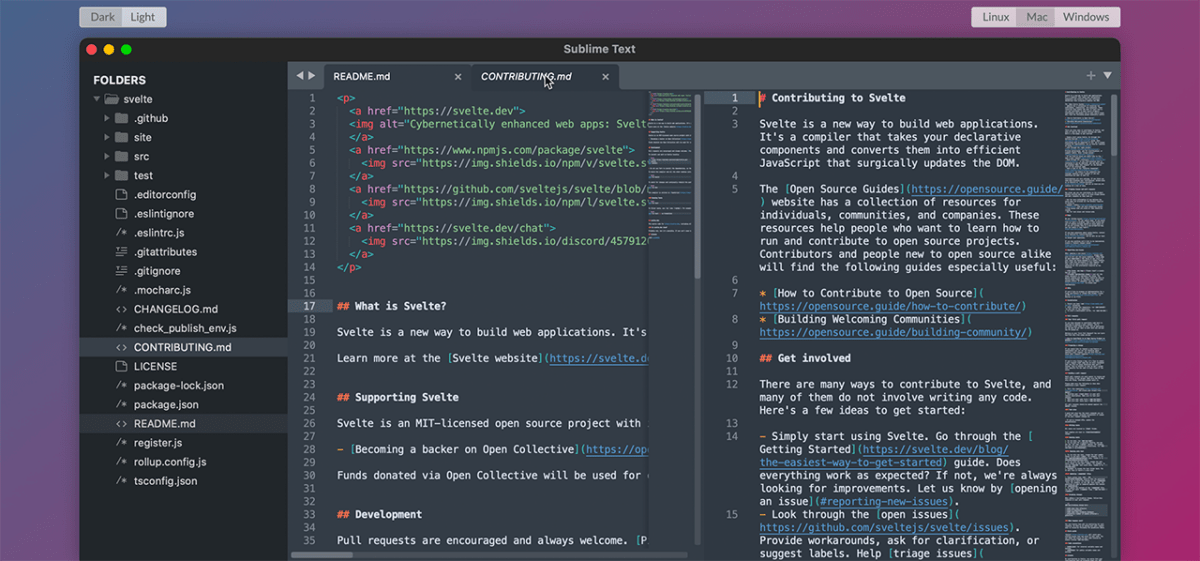
Task: Go to previous tab with left arrow
Action: (299, 76)
